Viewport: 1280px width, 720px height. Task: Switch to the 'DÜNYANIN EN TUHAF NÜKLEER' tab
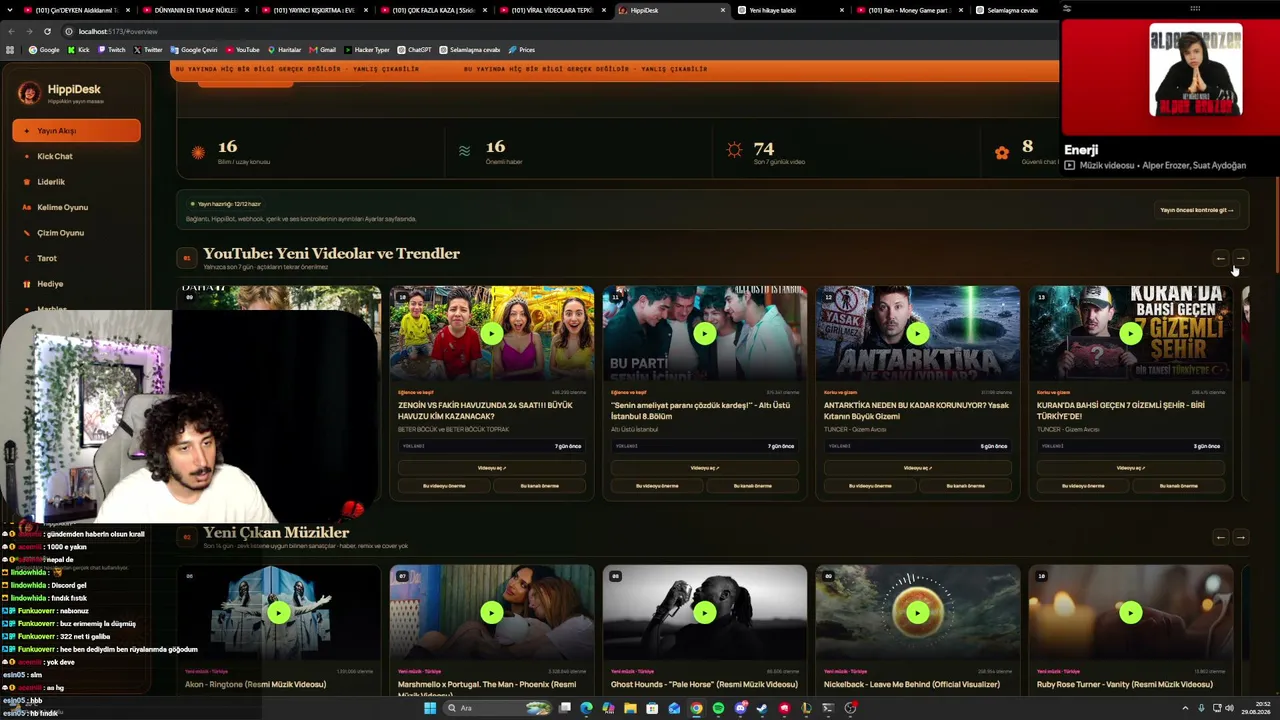(x=195, y=10)
